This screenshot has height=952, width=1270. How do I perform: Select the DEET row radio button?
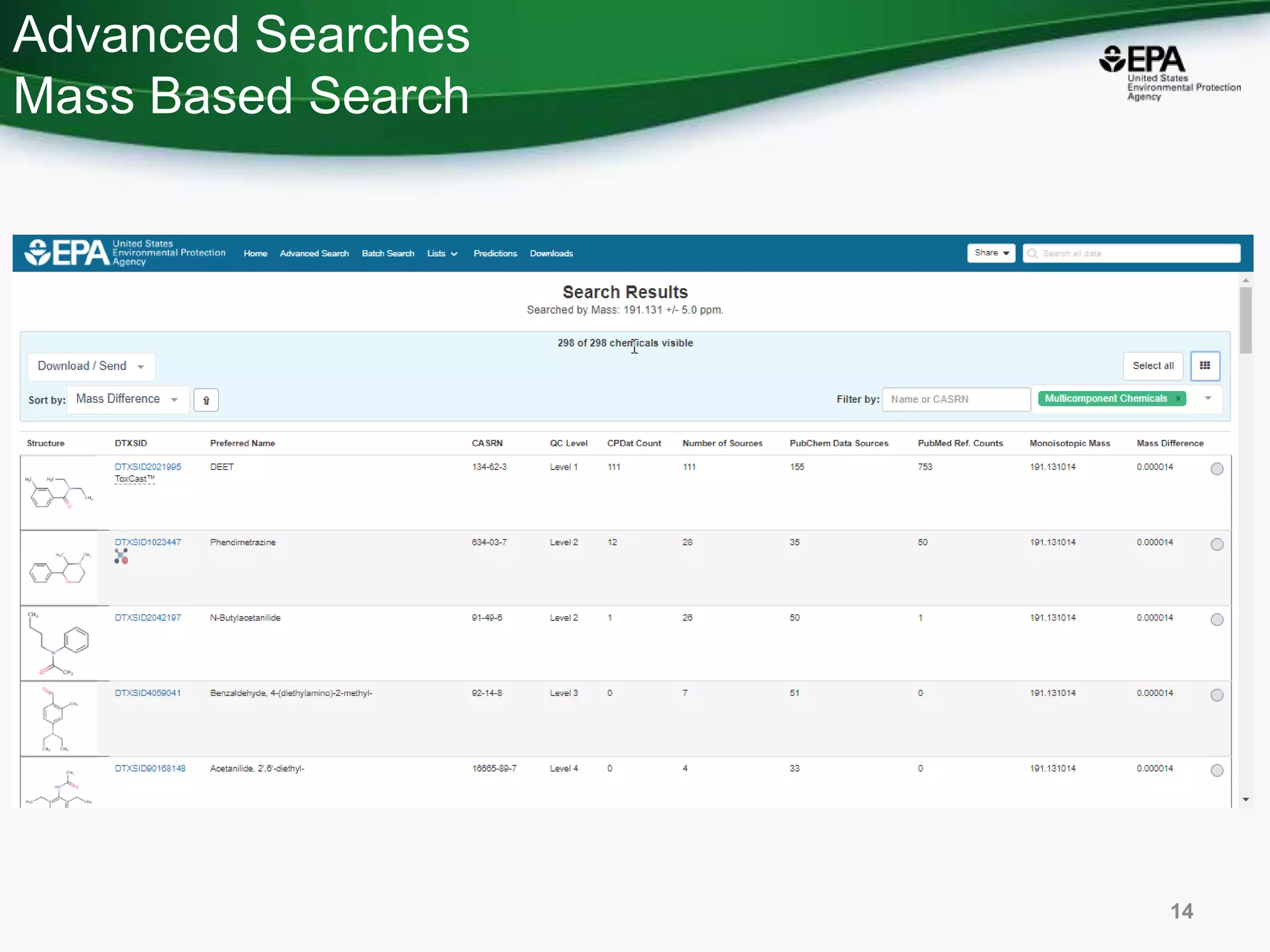tap(1217, 469)
